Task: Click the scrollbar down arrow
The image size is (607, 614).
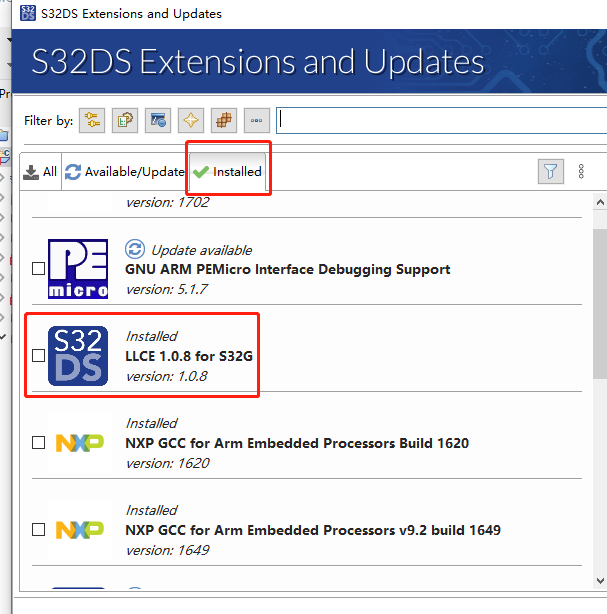Action: 600,580
